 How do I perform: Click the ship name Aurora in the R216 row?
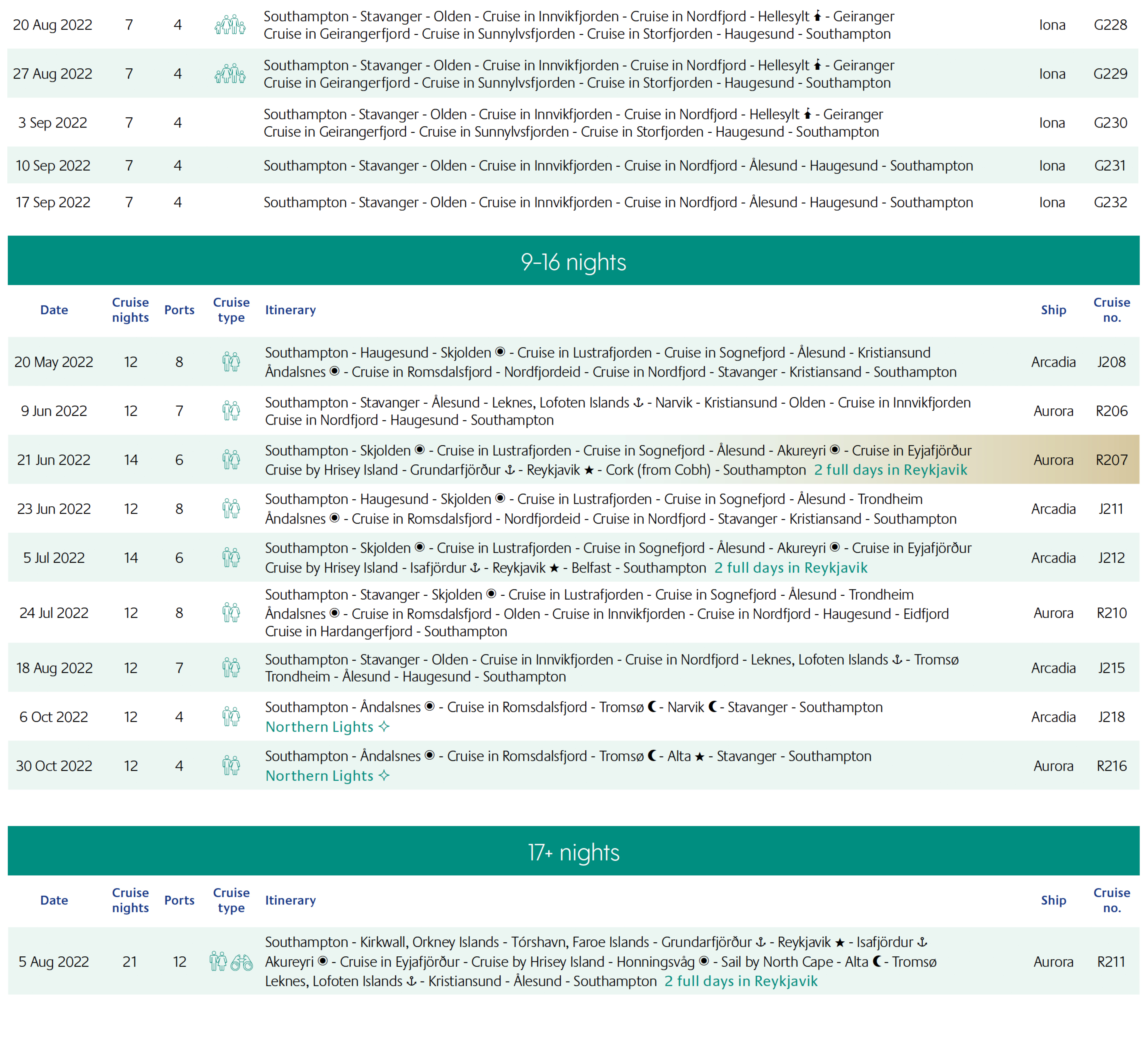tap(1053, 766)
